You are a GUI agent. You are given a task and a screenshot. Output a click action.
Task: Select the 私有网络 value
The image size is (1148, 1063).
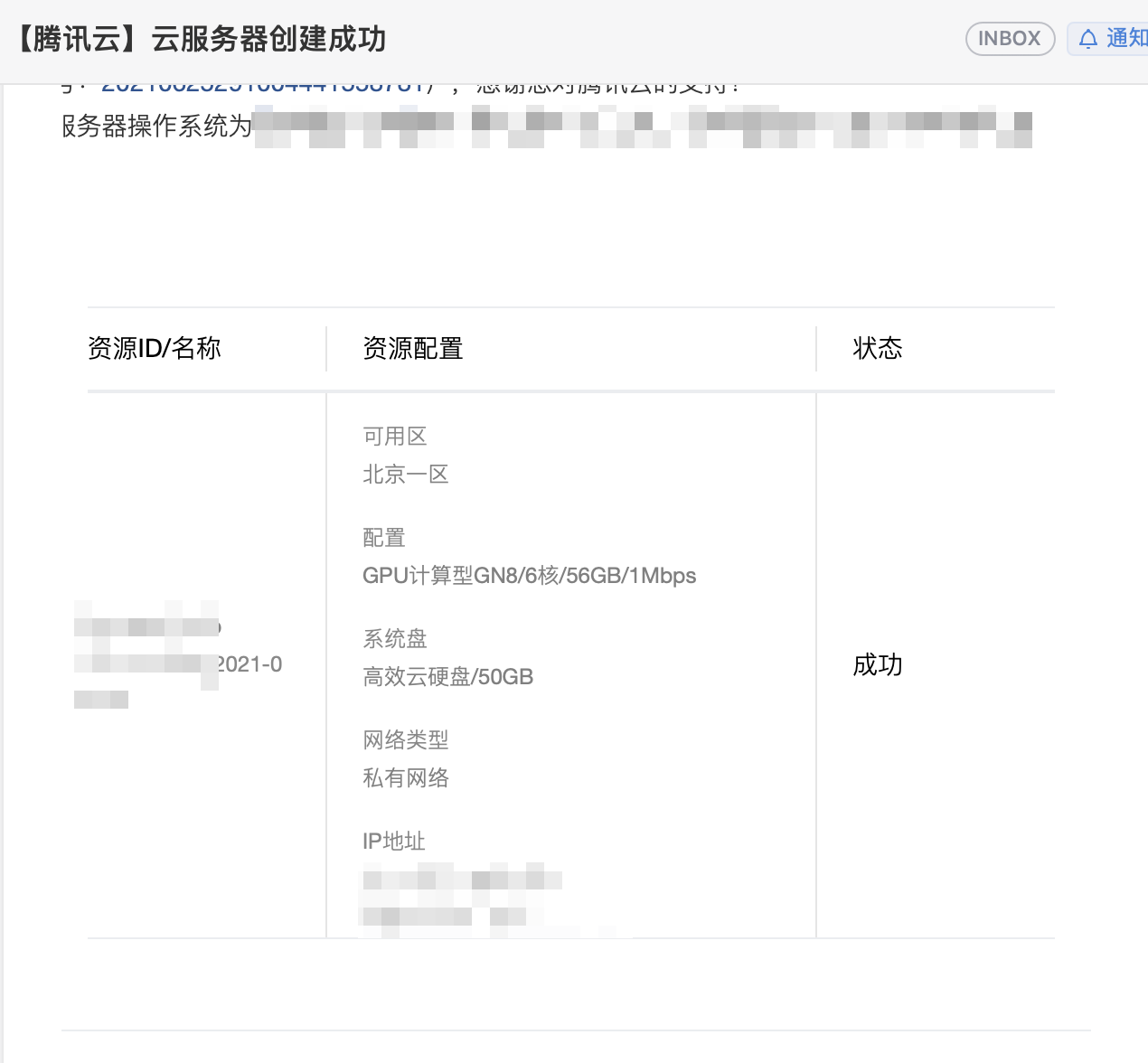406,778
